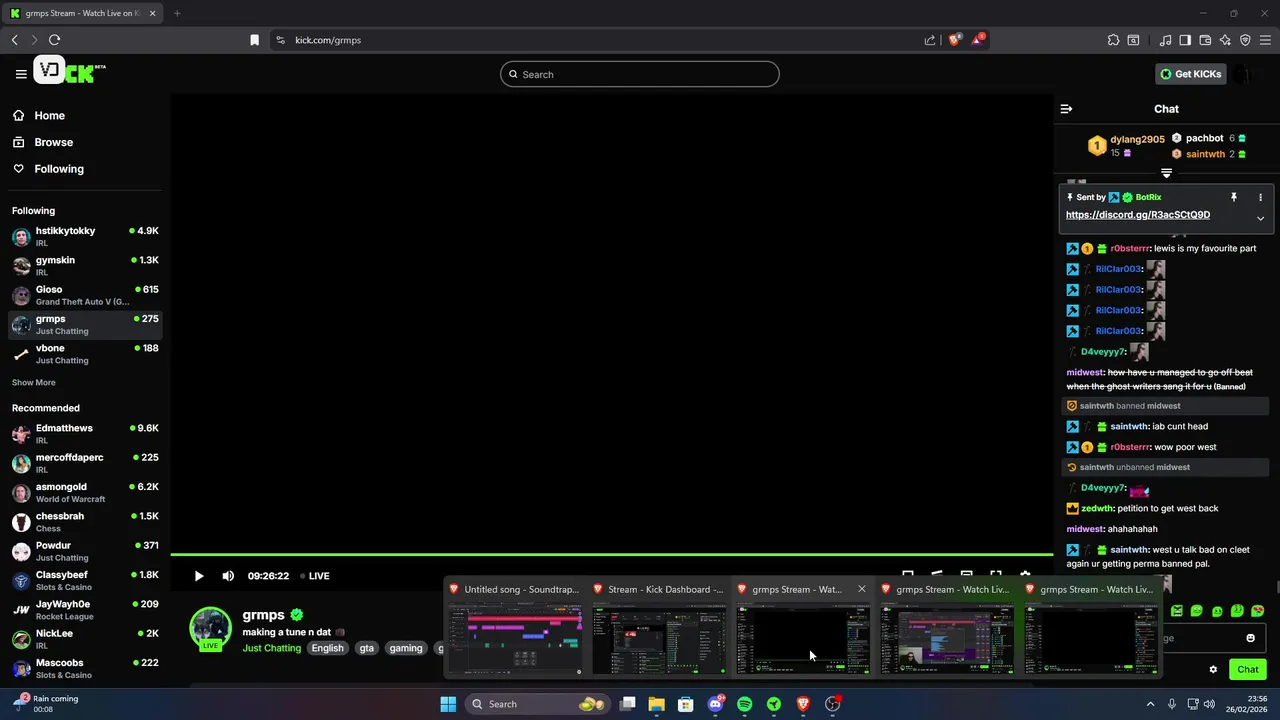1280x720 pixels.
Task: Jump to LIVE in the player
Action: point(313,576)
